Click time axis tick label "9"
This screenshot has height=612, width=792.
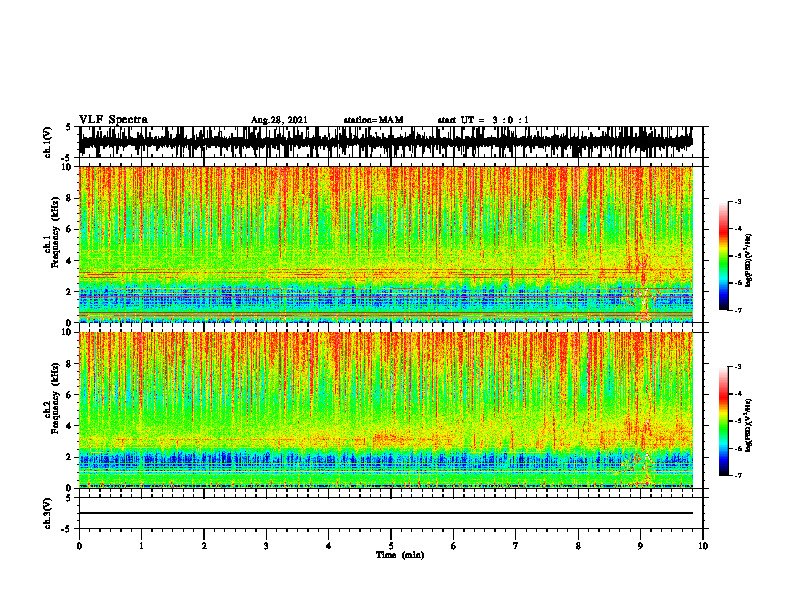click(x=640, y=546)
